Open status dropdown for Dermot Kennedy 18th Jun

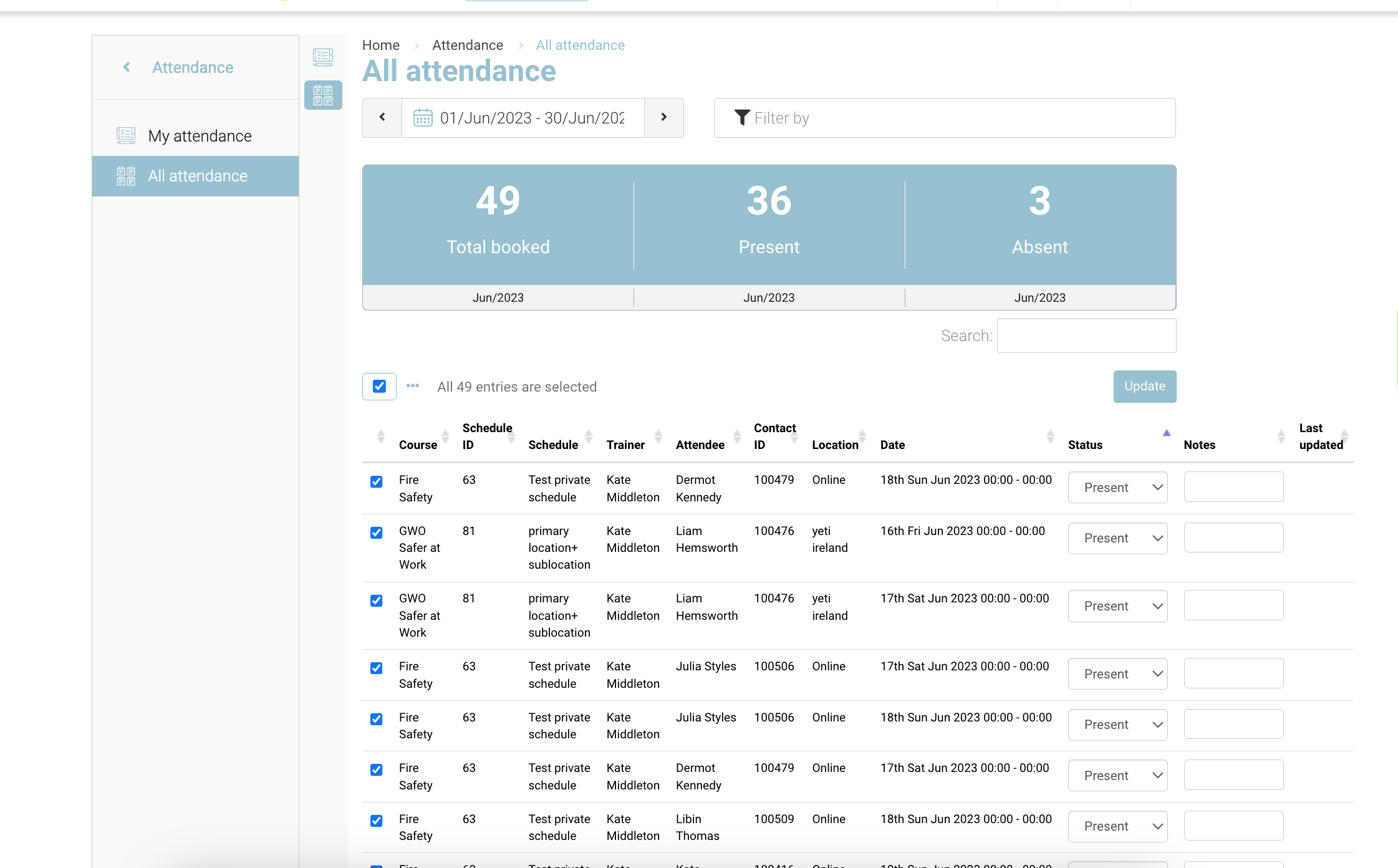coord(1117,488)
